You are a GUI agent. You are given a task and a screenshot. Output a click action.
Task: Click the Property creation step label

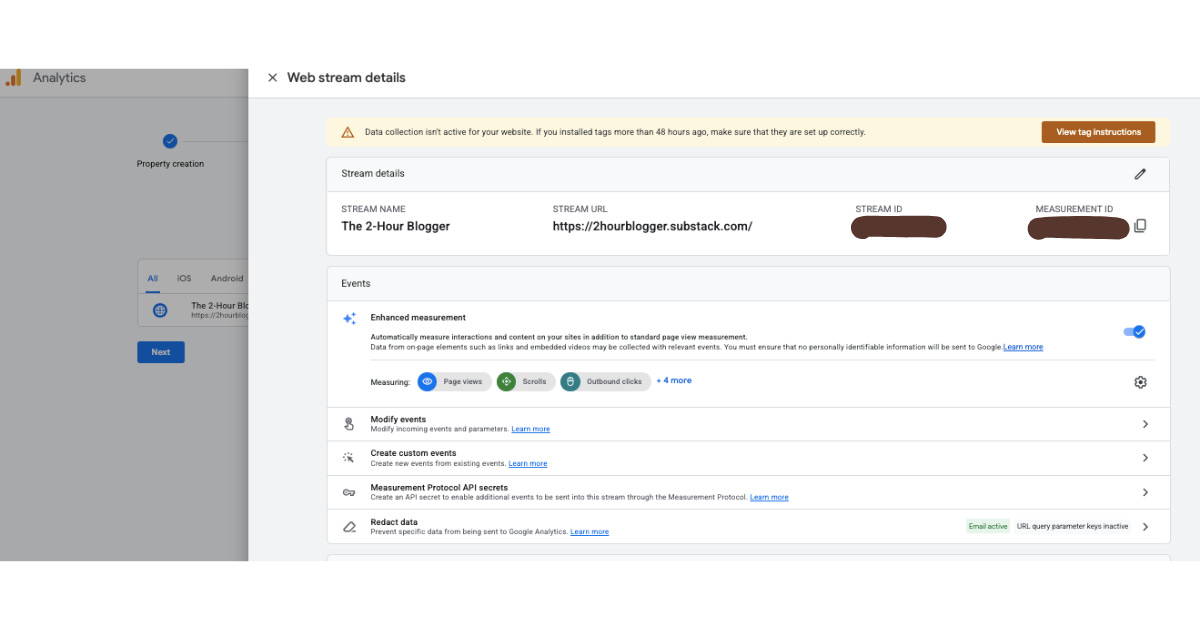tap(170, 164)
